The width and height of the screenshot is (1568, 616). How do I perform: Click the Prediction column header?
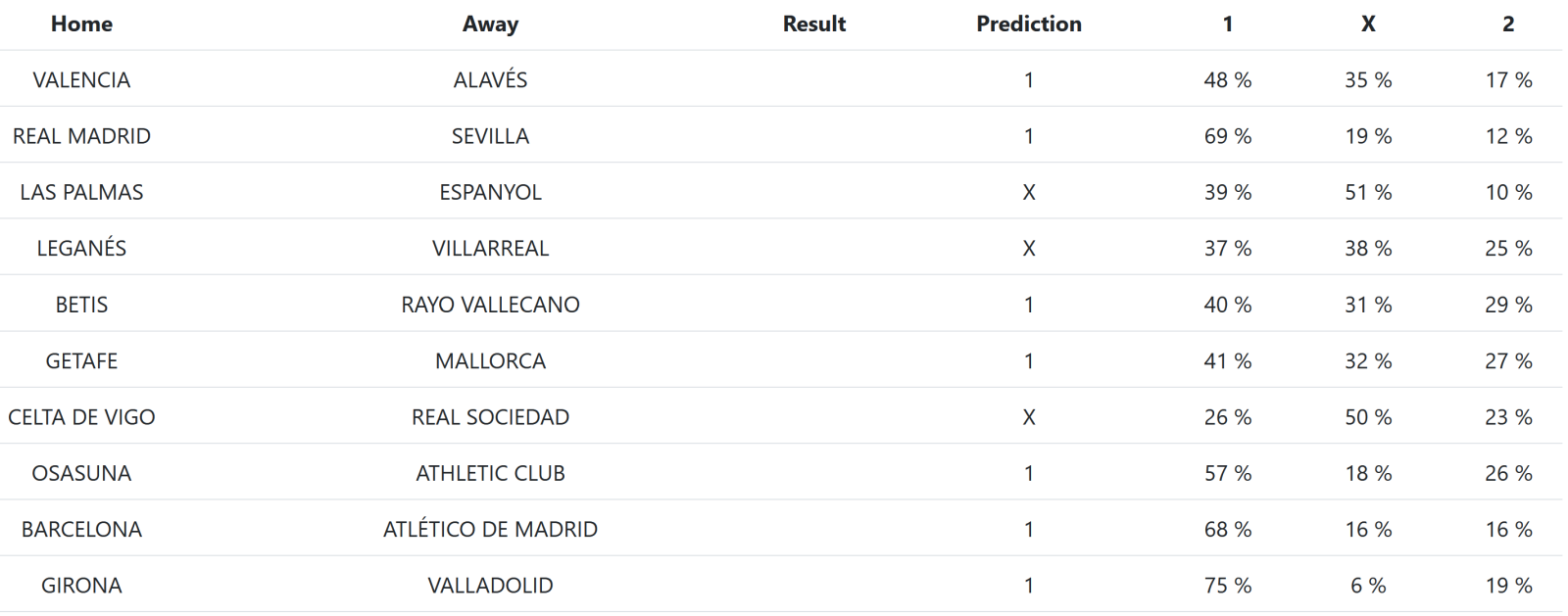click(1028, 24)
